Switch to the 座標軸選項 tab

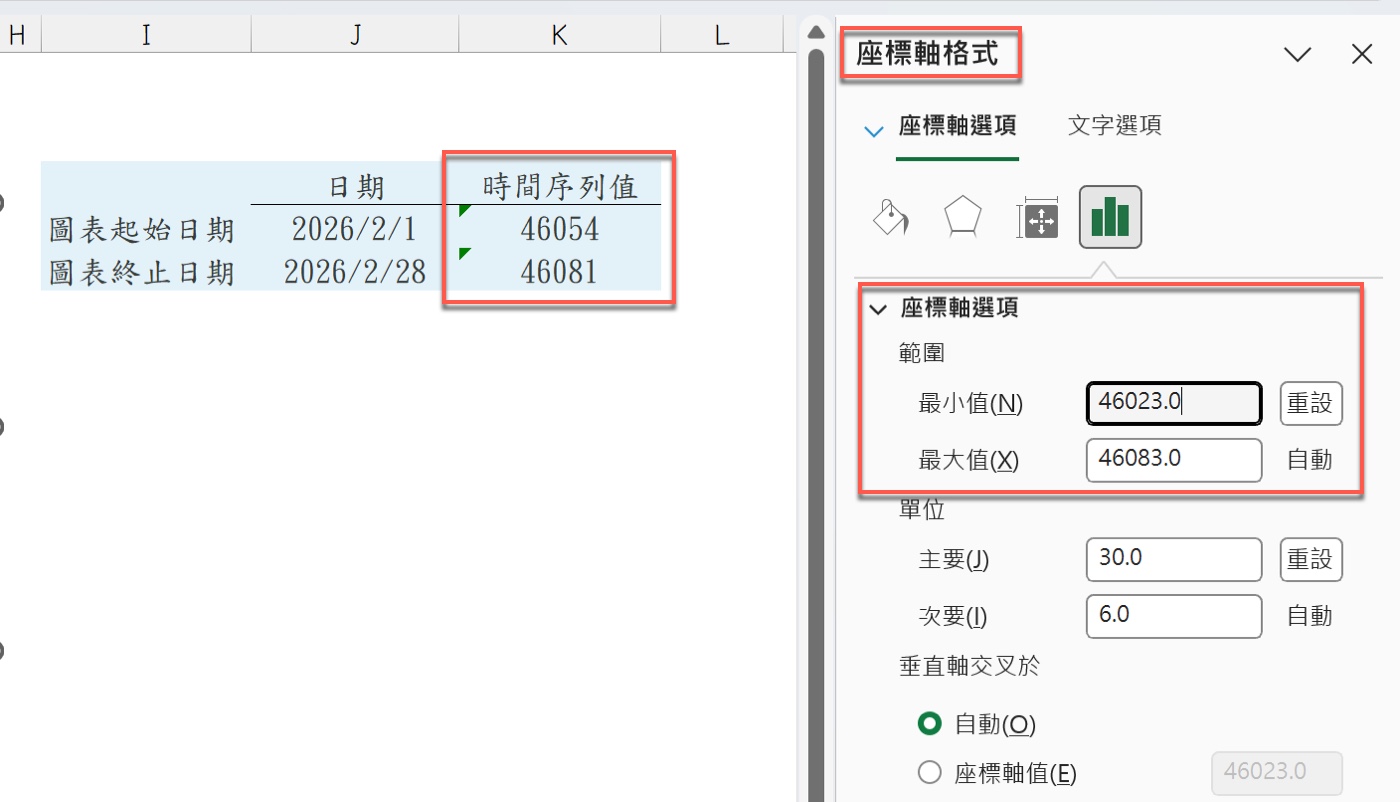(x=957, y=126)
